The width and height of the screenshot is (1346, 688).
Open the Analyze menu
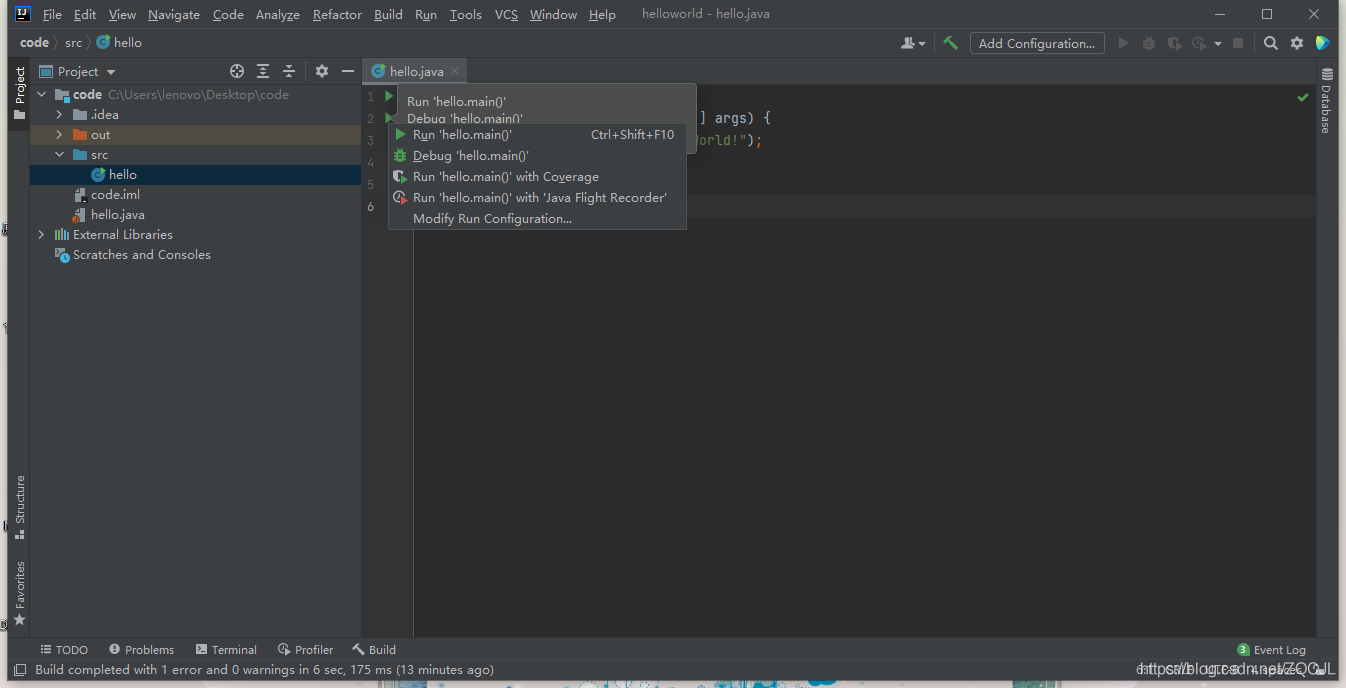point(277,14)
